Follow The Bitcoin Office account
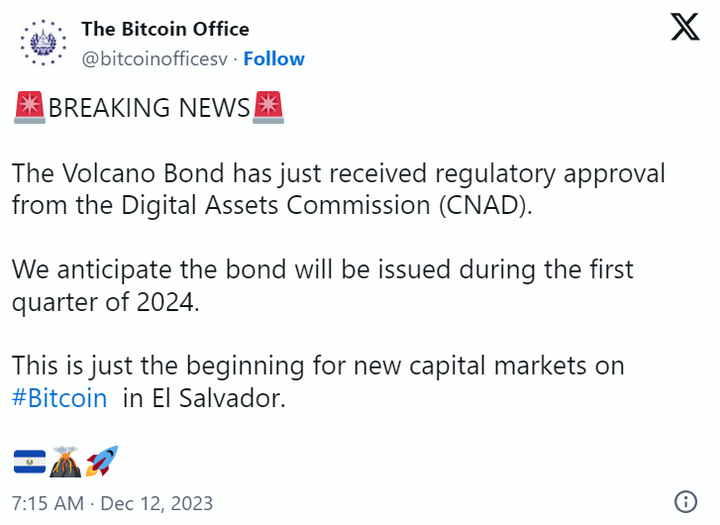This screenshot has height=525, width=720. click(x=274, y=59)
